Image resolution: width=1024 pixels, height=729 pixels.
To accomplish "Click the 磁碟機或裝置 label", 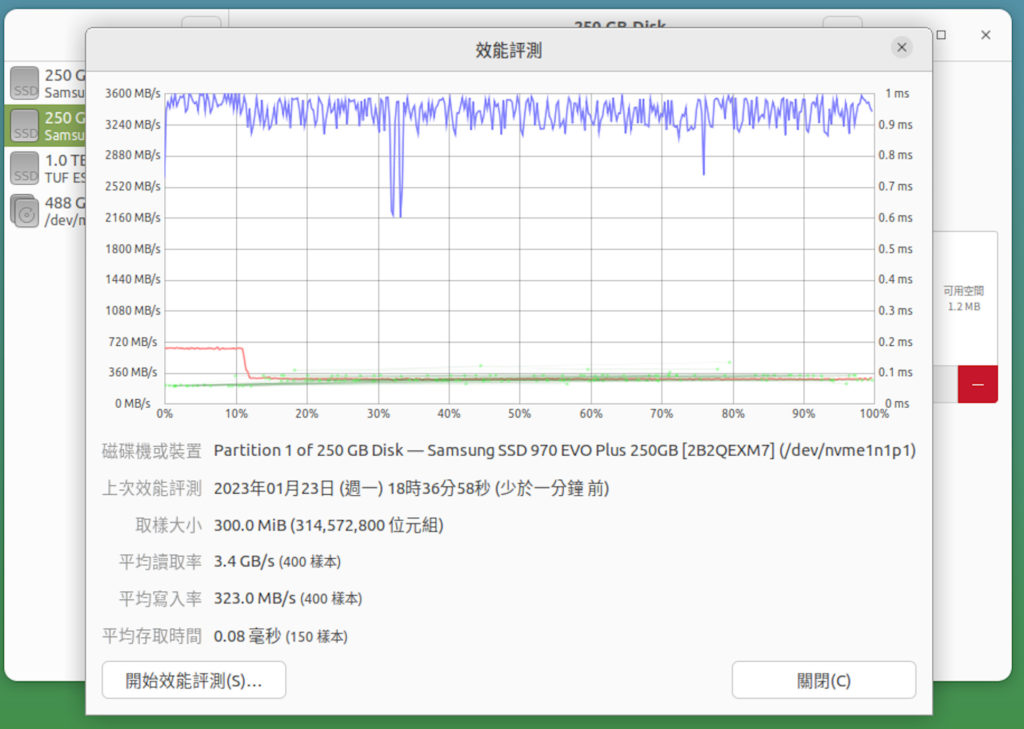I will [x=152, y=451].
